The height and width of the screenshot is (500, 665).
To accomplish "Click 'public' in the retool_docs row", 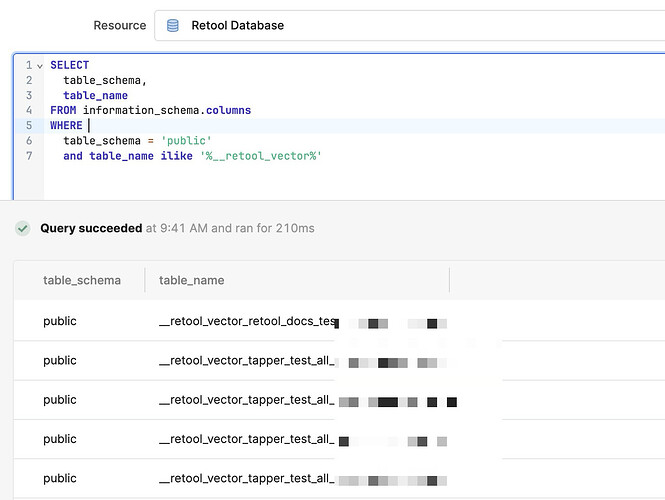I will (x=60, y=321).
